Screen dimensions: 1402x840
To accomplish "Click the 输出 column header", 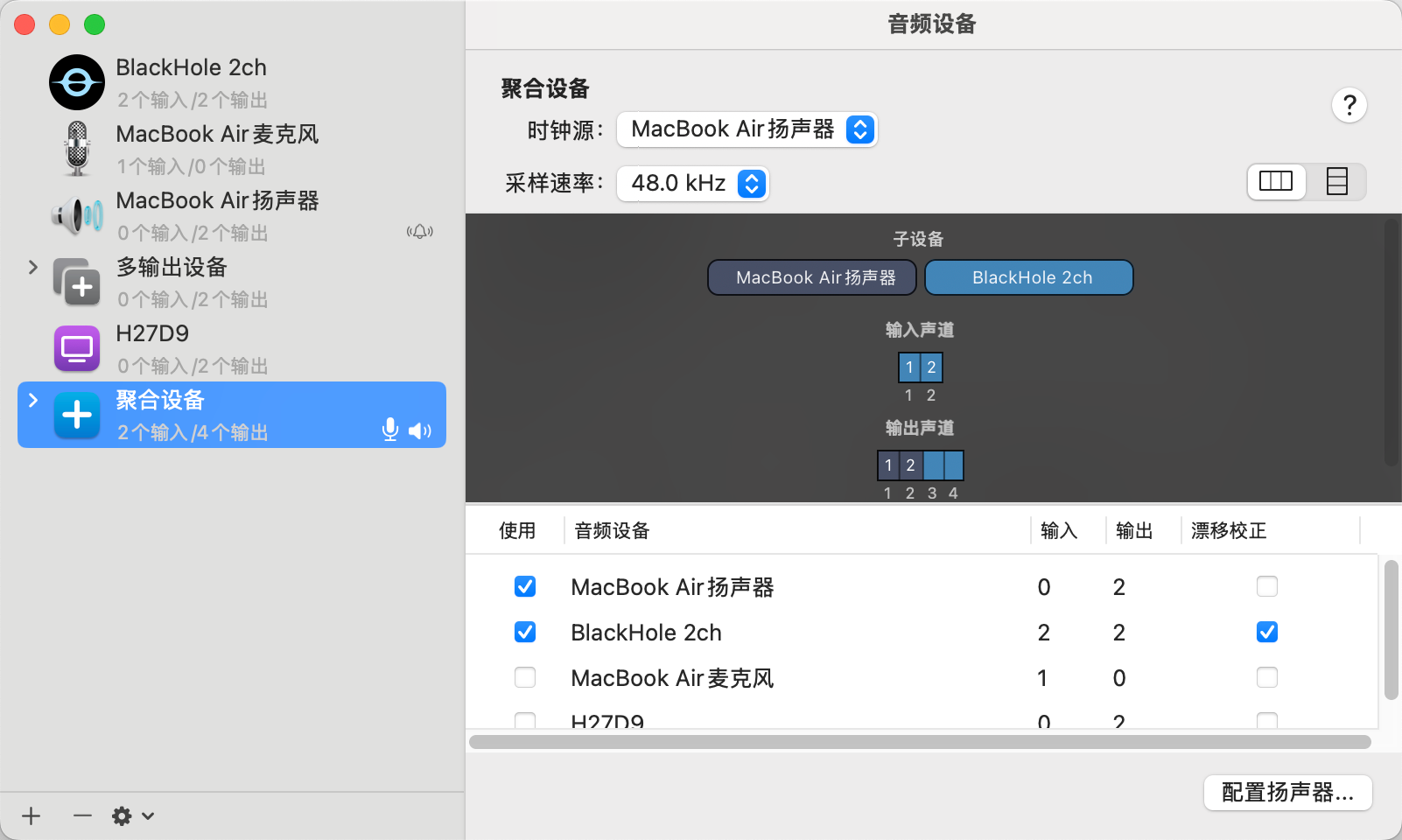I will click(x=1134, y=530).
